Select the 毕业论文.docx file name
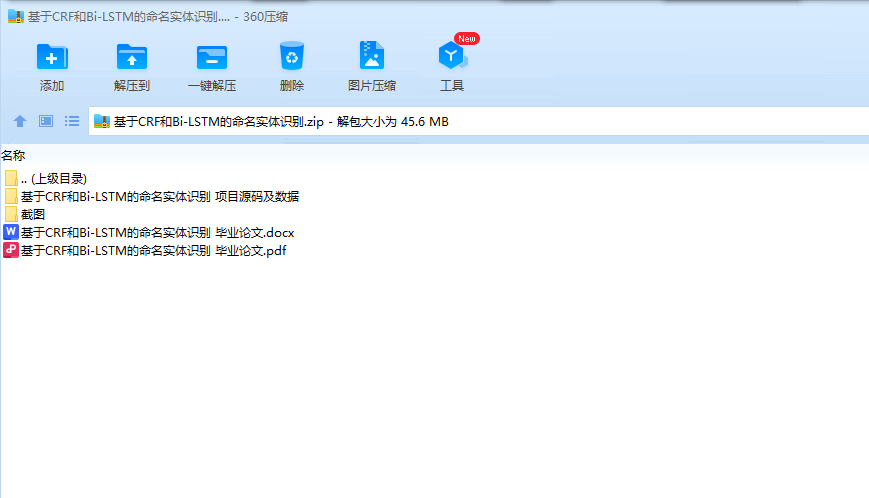 [x=157, y=233]
